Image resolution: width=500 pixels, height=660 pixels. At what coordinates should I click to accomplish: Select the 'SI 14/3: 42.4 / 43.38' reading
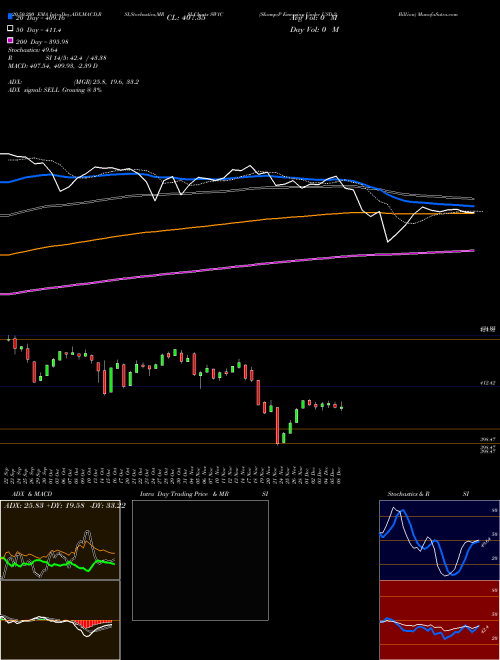coord(76,58)
